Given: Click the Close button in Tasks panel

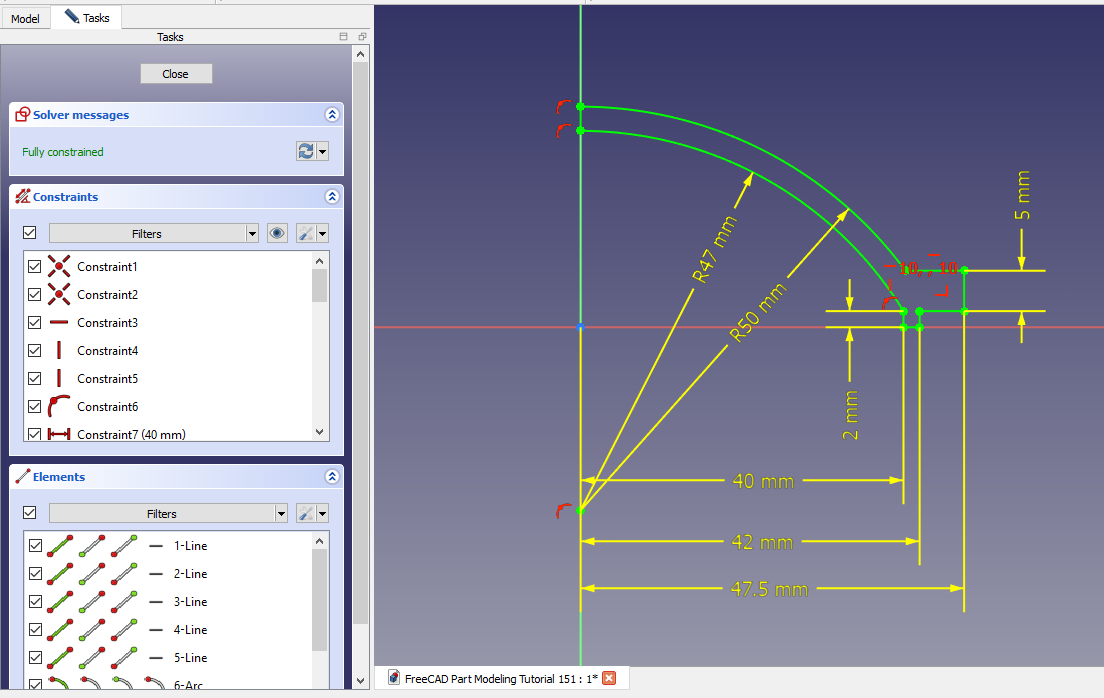Looking at the screenshot, I should 176,74.
